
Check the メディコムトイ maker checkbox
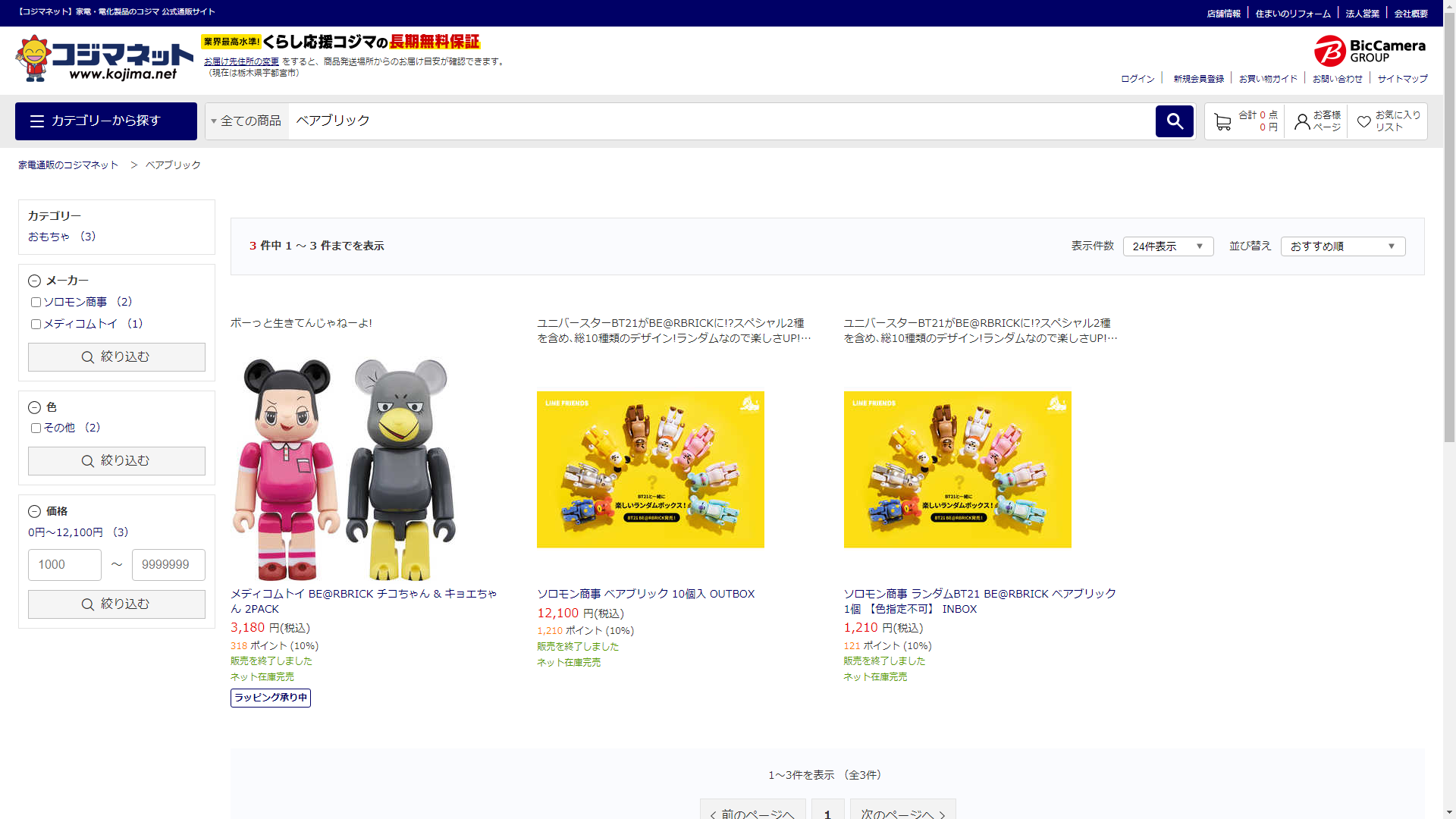(36, 325)
